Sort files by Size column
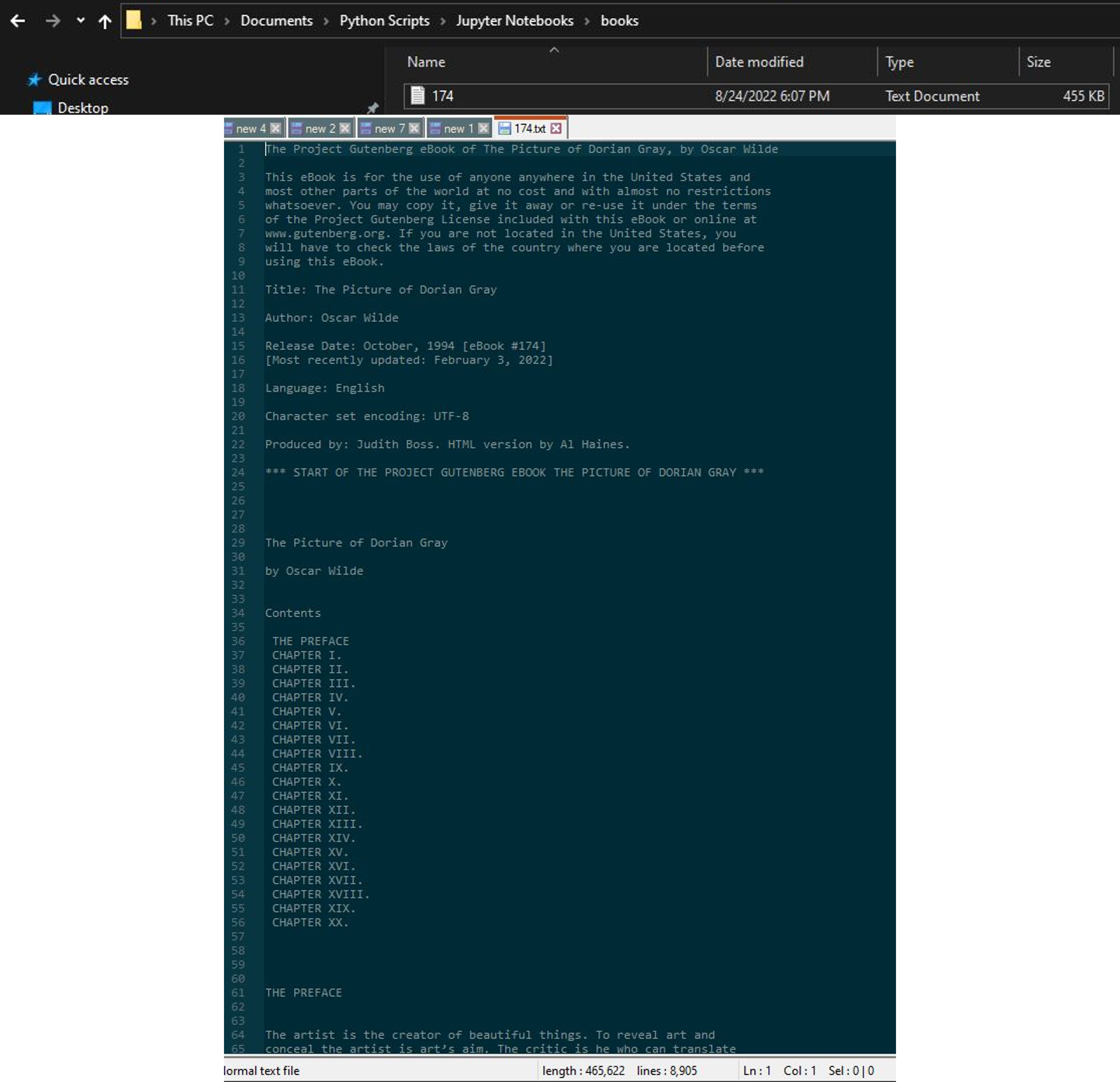Screen dimensions: 1120x1082 (x=1038, y=62)
